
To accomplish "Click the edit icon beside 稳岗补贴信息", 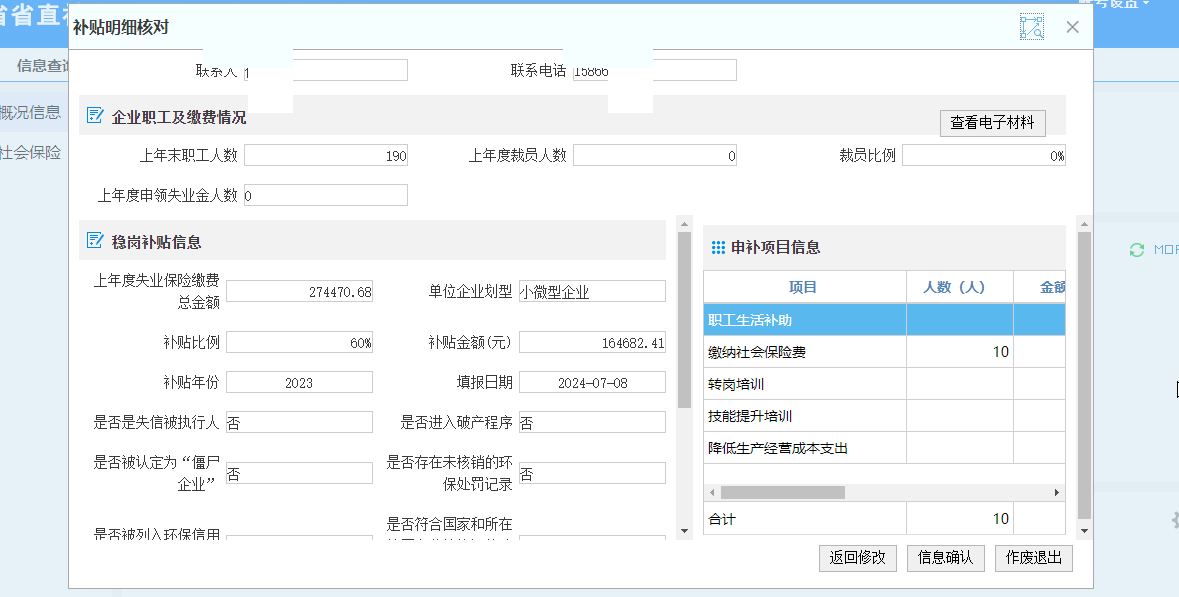I will tap(95, 241).
